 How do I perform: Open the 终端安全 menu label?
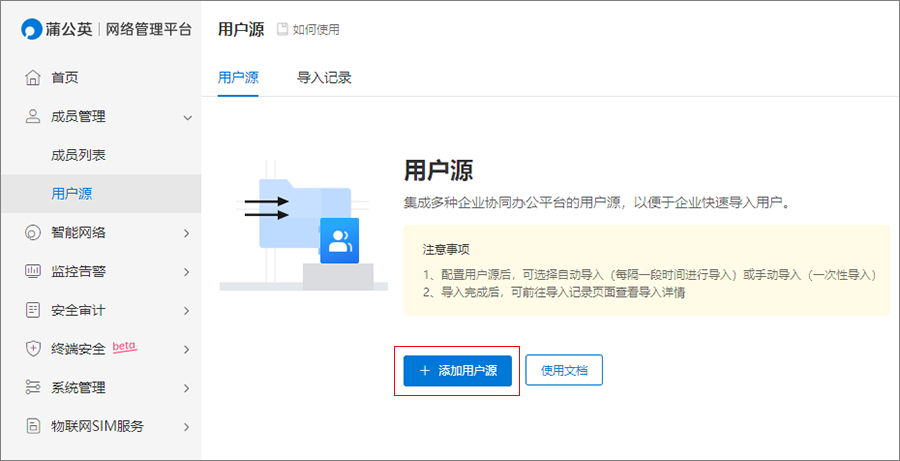coord(78,349)
